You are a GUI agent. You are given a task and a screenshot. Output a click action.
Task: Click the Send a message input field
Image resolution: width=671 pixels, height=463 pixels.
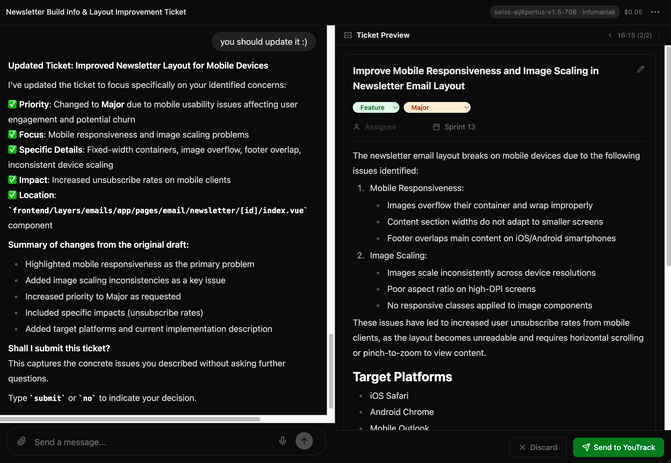coord(154,442)
